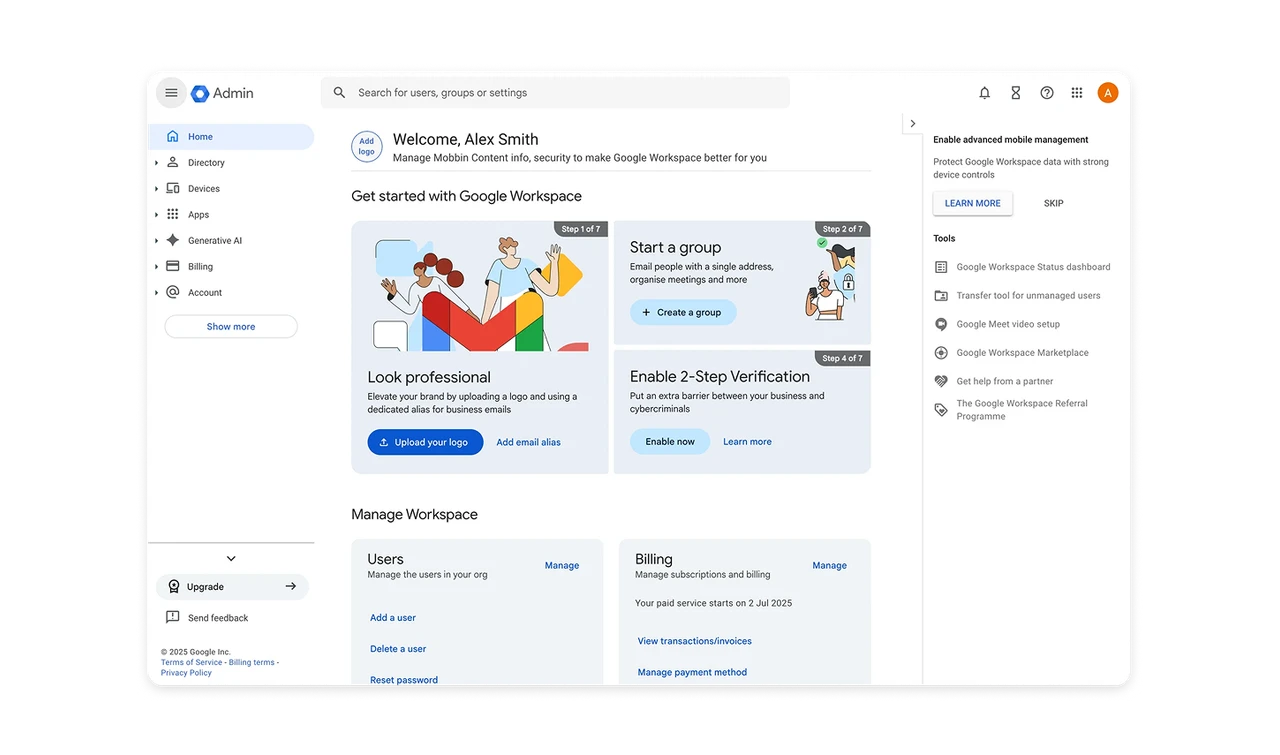1280x755 pixels.
Task: Click the Apps grid icon in sidebar
Action: tap(173, 215)
